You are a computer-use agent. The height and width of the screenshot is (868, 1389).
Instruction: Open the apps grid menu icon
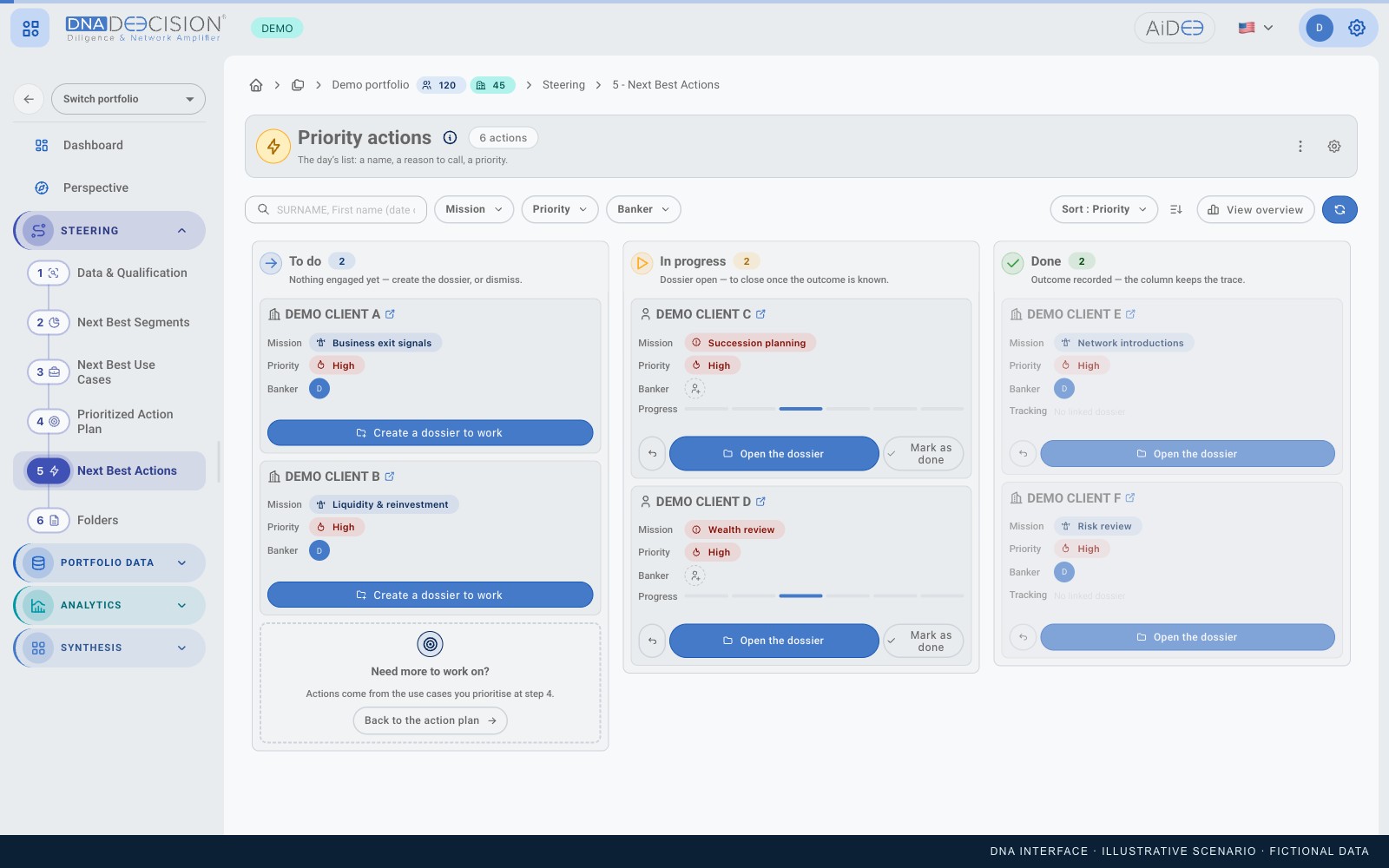30,29
